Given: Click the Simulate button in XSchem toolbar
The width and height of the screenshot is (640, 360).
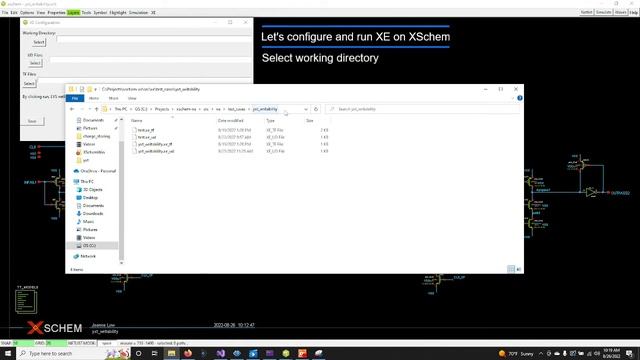Looking at the screenshot, I should (x=603, y=12).
